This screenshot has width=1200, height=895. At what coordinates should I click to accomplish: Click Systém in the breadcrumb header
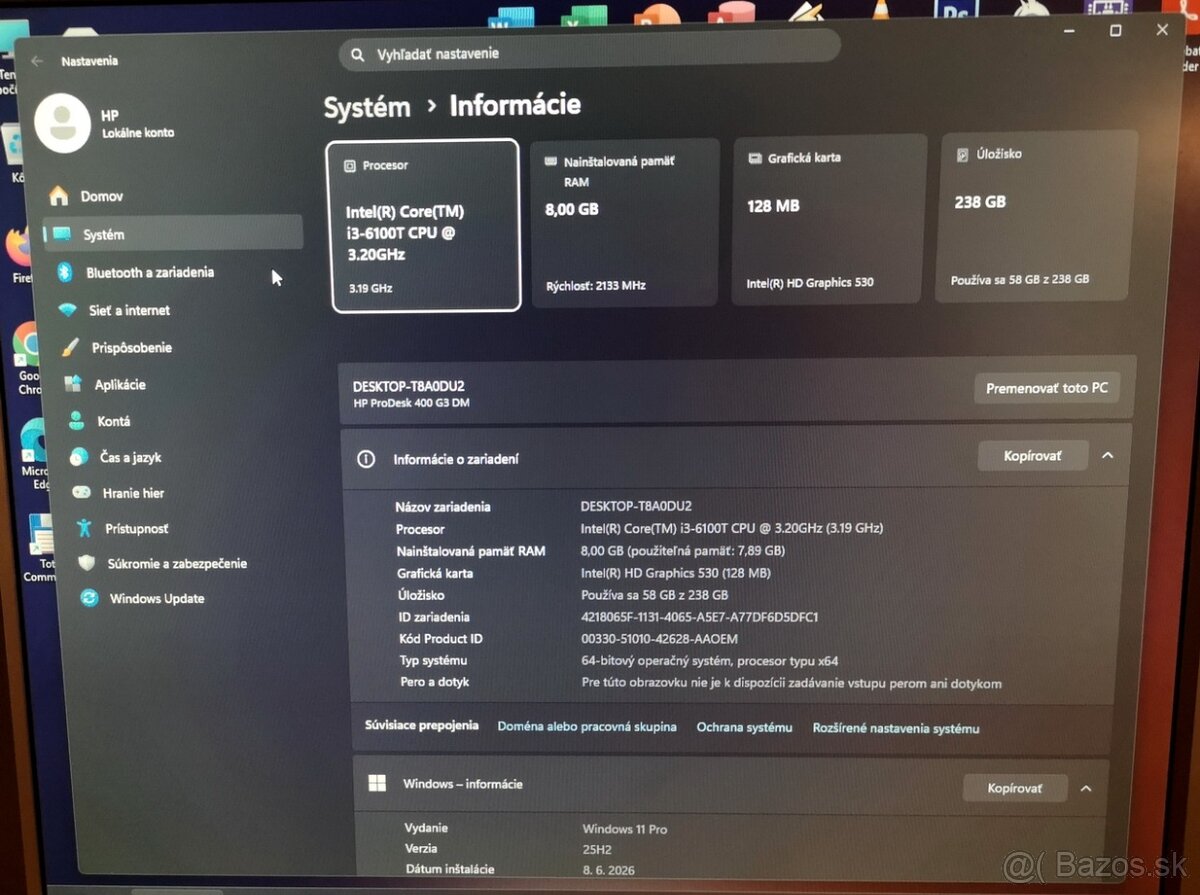pos(367,107)
